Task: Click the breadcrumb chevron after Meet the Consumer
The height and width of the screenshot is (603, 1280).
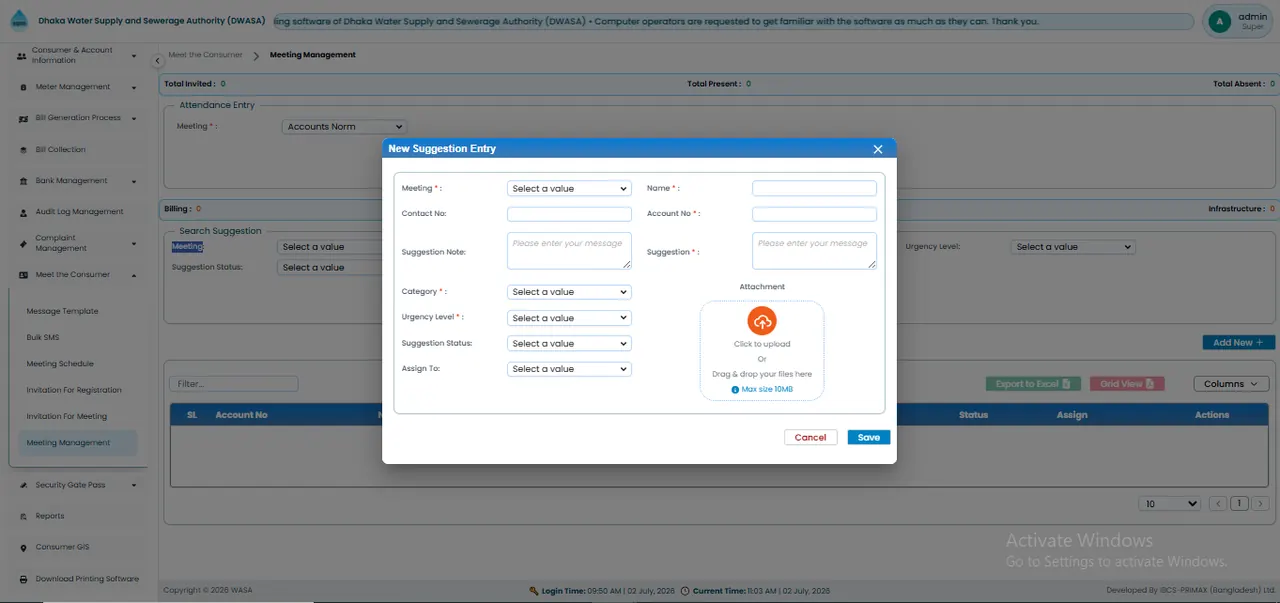Action: pos(256,55)
